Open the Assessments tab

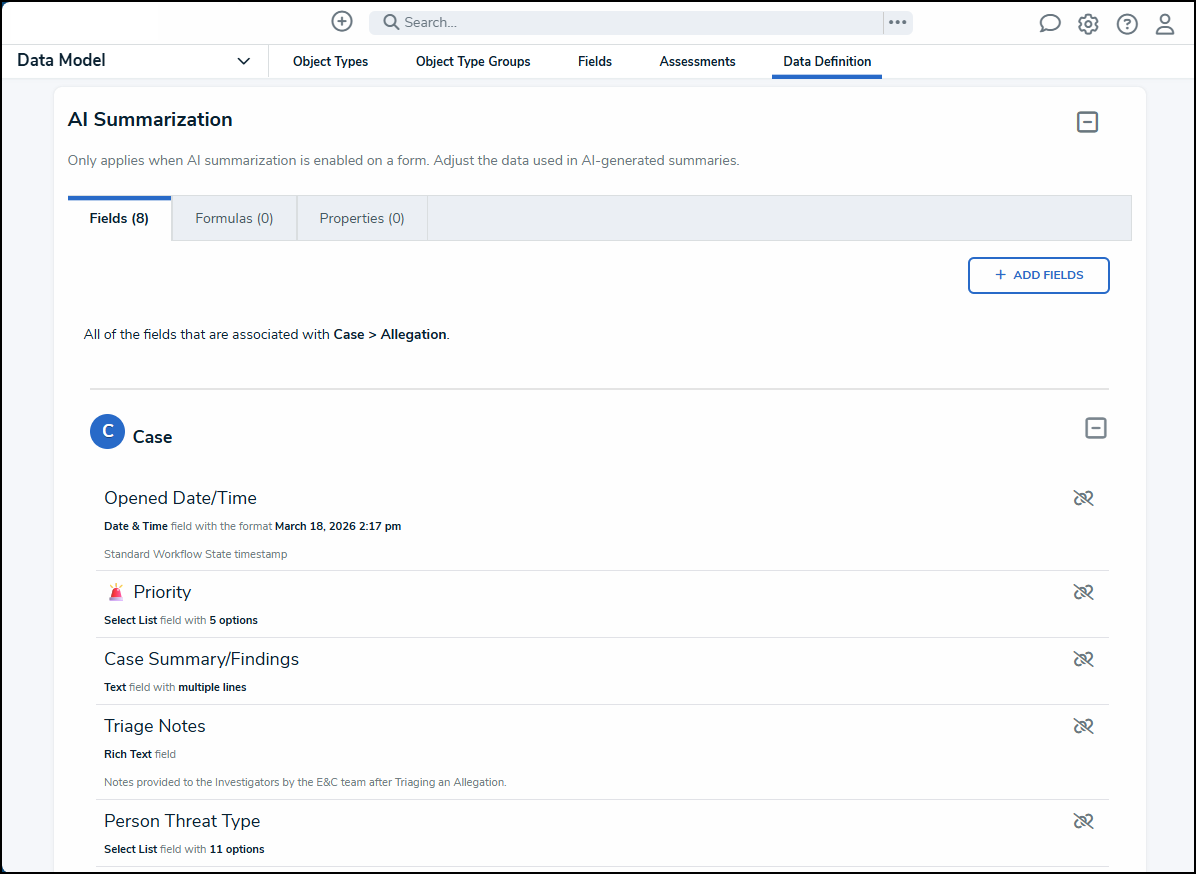(x=697, y=61)
